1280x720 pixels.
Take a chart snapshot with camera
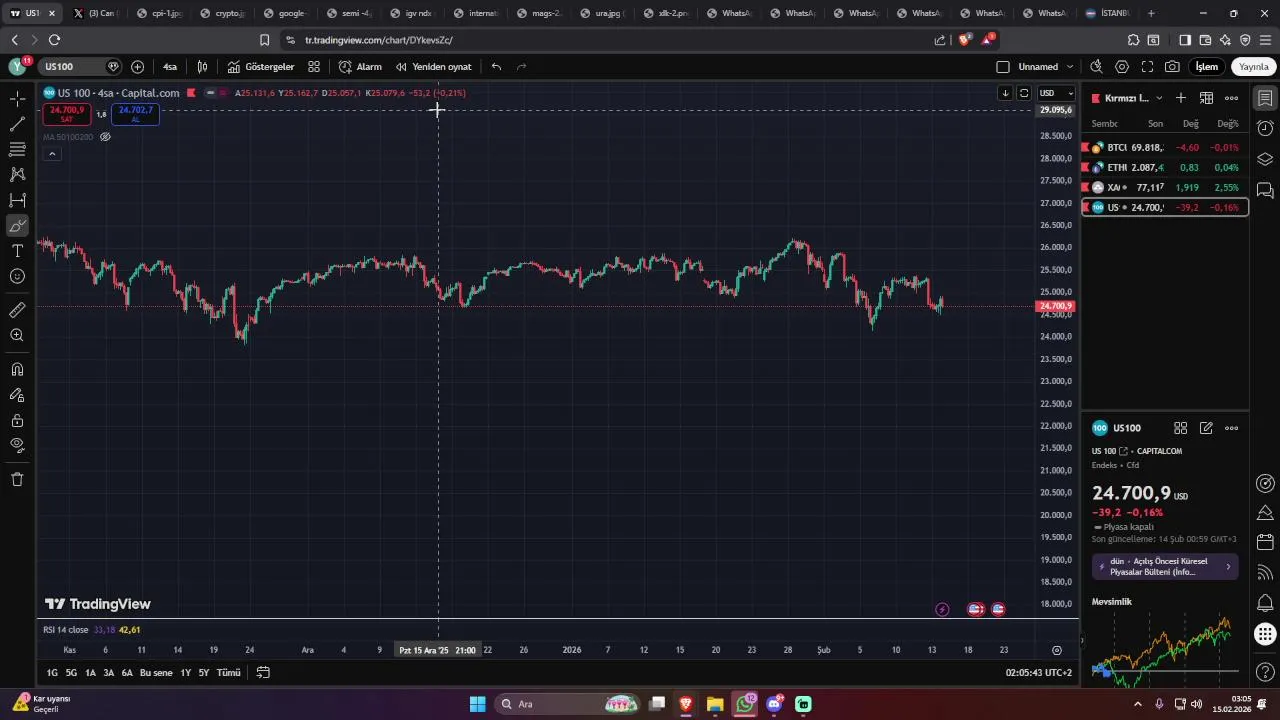coord(1172,67)
